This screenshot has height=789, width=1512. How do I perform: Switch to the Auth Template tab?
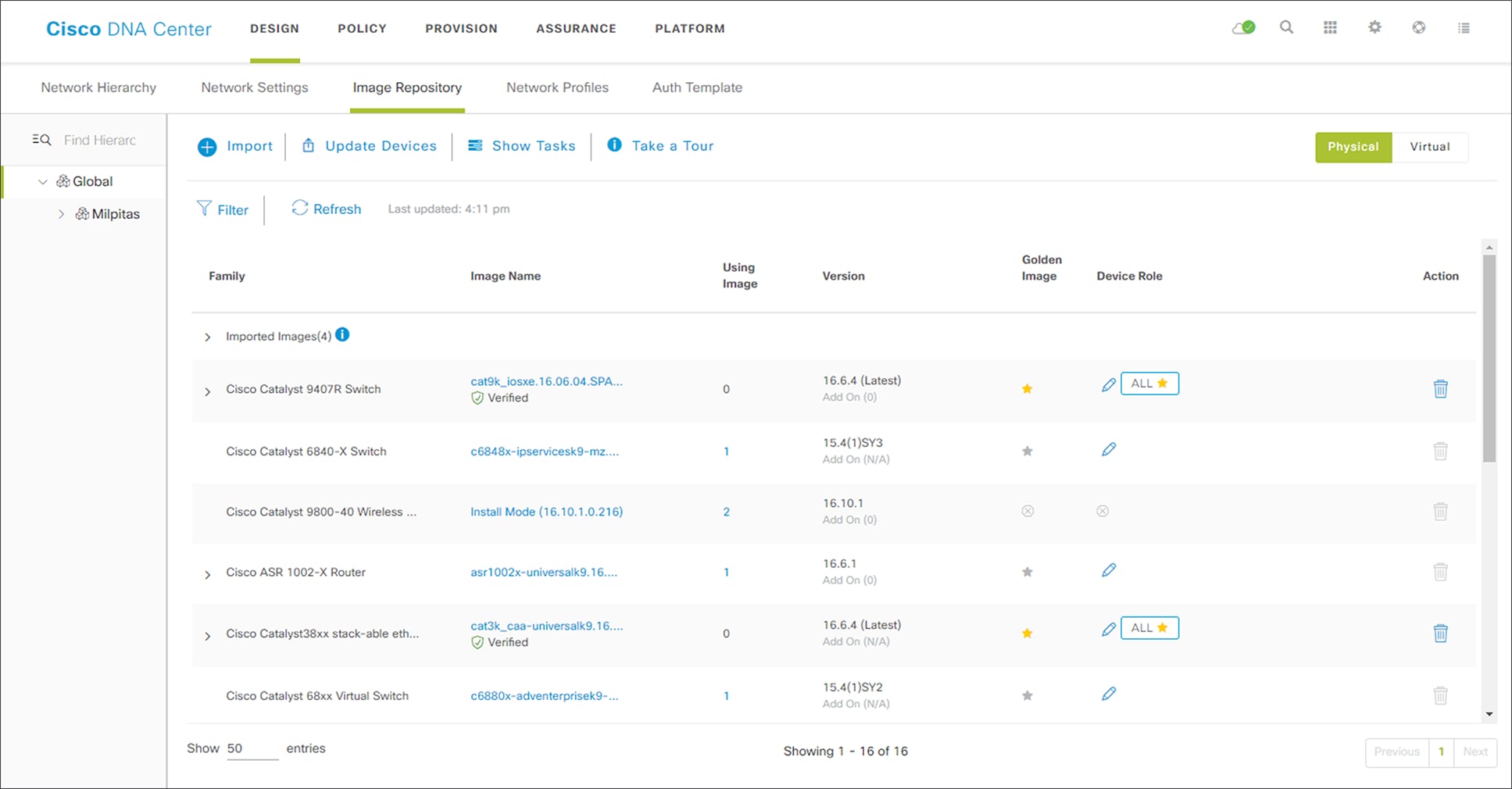click(x=697, y=87)
